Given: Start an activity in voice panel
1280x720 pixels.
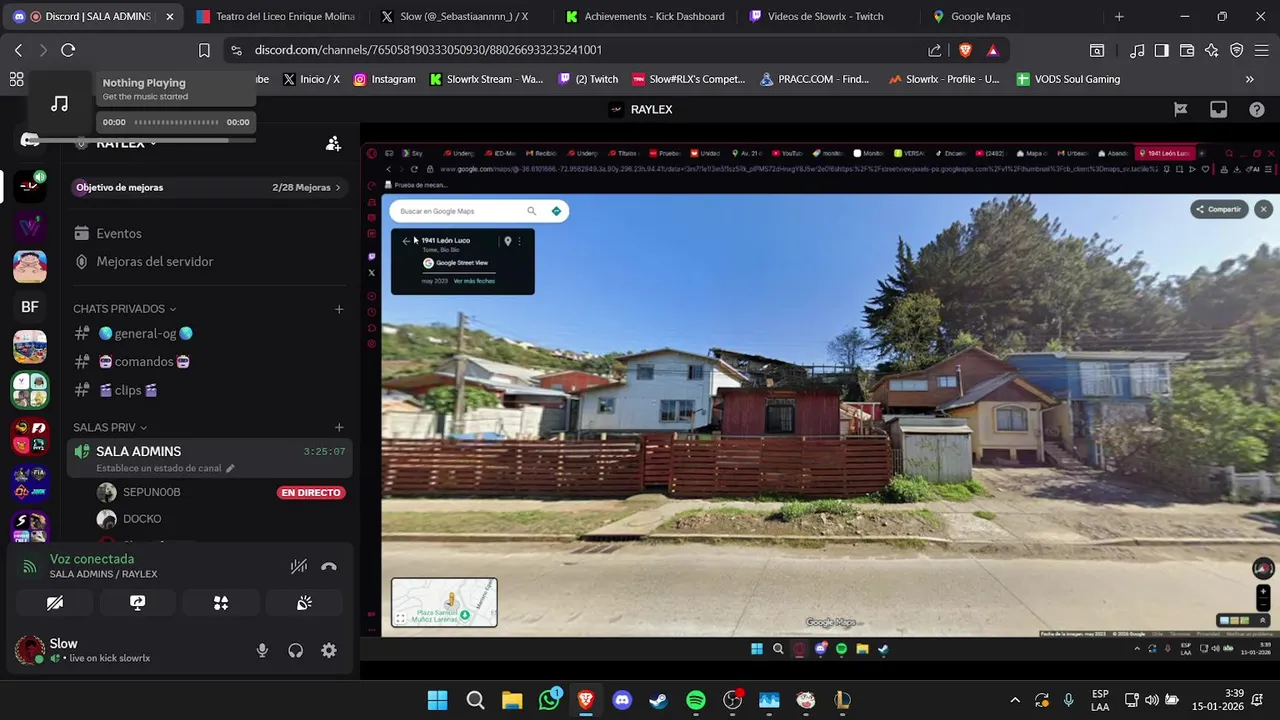Looking at the screenshot, I should pos(221,602).
